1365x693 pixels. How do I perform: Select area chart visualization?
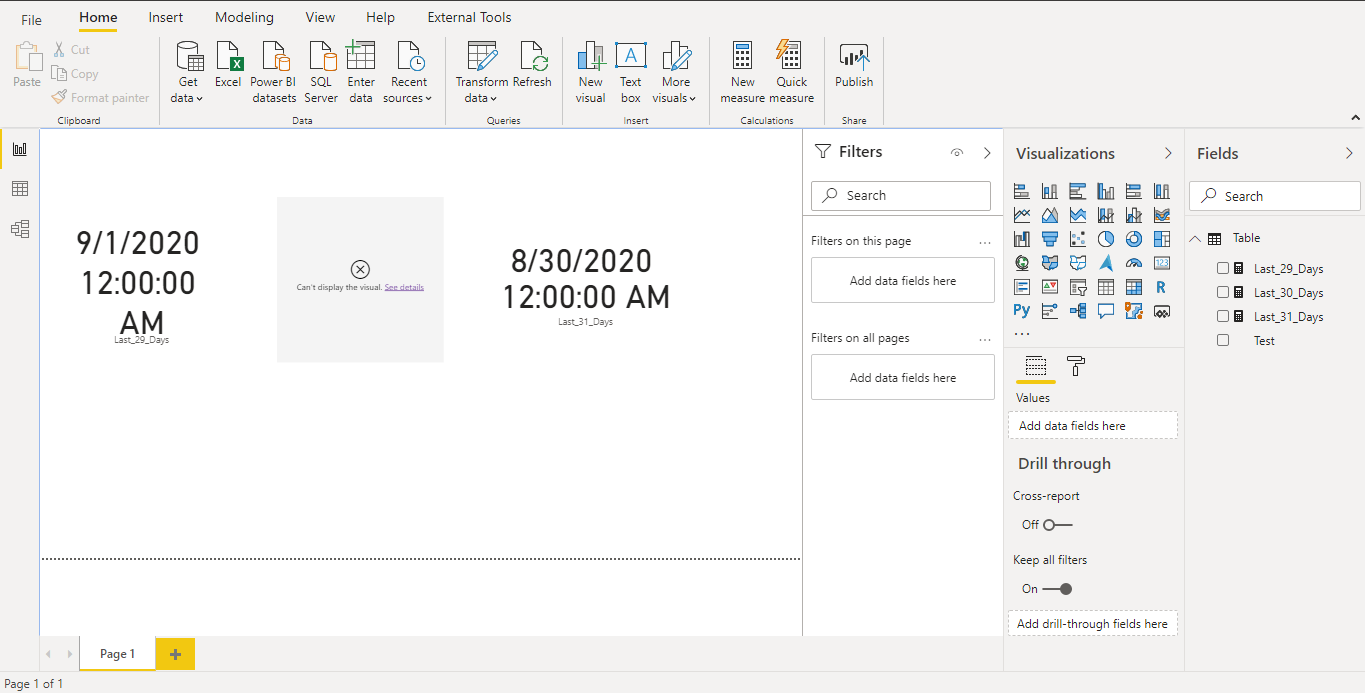[x=1050, y=215]
